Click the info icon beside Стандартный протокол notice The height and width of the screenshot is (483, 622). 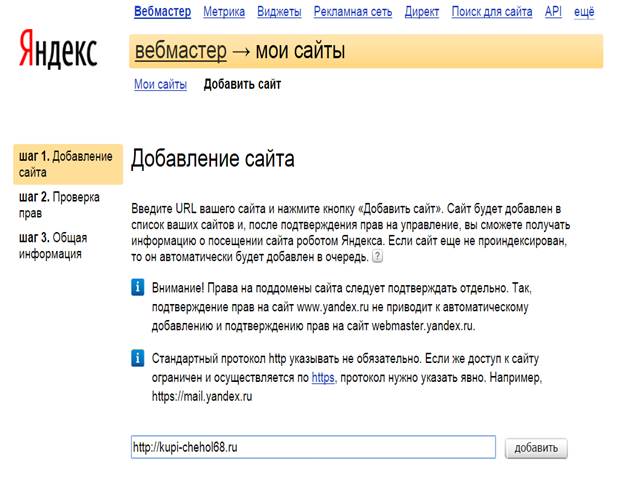138,358
